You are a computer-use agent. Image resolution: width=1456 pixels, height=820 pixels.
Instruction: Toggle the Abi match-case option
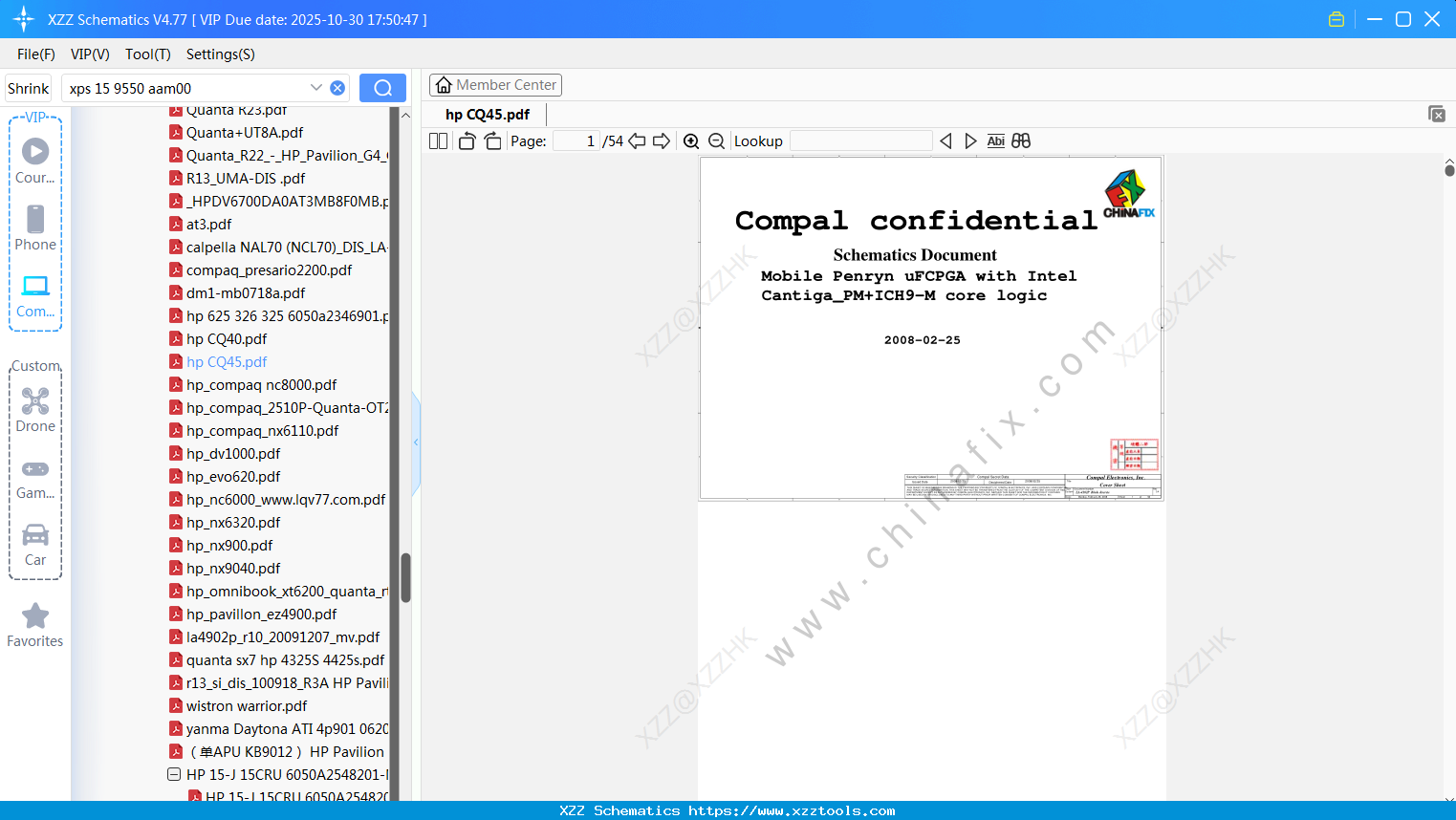(995, 140)
